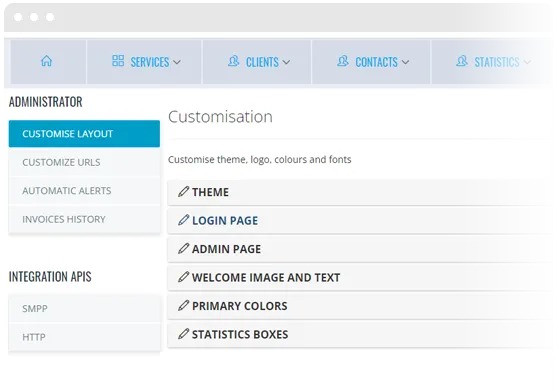Image resolution: width=559 pixels, height=391 pixels.
Task: Click the pencil icon beside Theme
Action: pos(183,191)
